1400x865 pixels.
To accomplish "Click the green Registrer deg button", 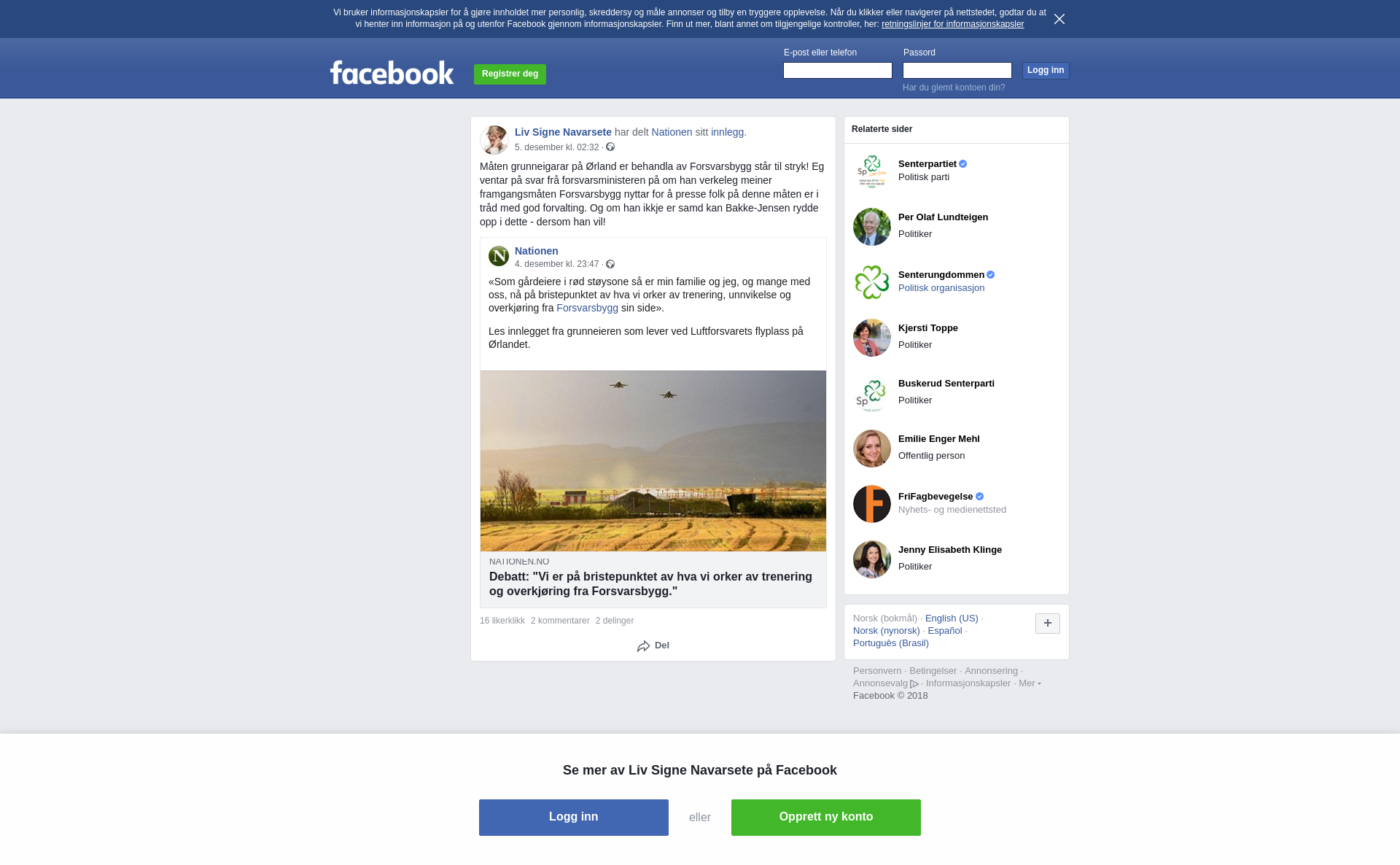I will tap(510, 74).
